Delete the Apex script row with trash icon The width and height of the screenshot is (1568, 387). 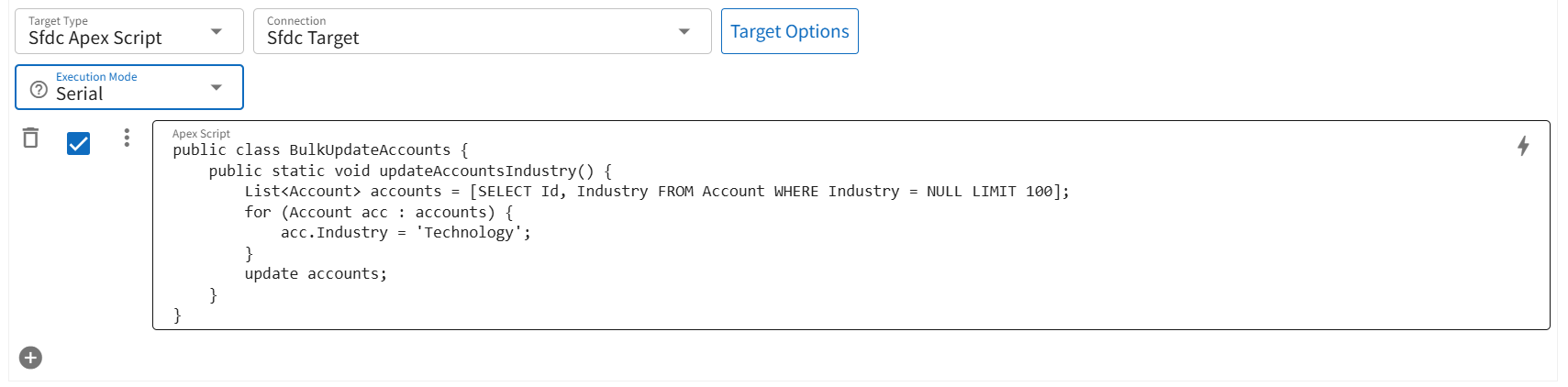click(30, 138)
